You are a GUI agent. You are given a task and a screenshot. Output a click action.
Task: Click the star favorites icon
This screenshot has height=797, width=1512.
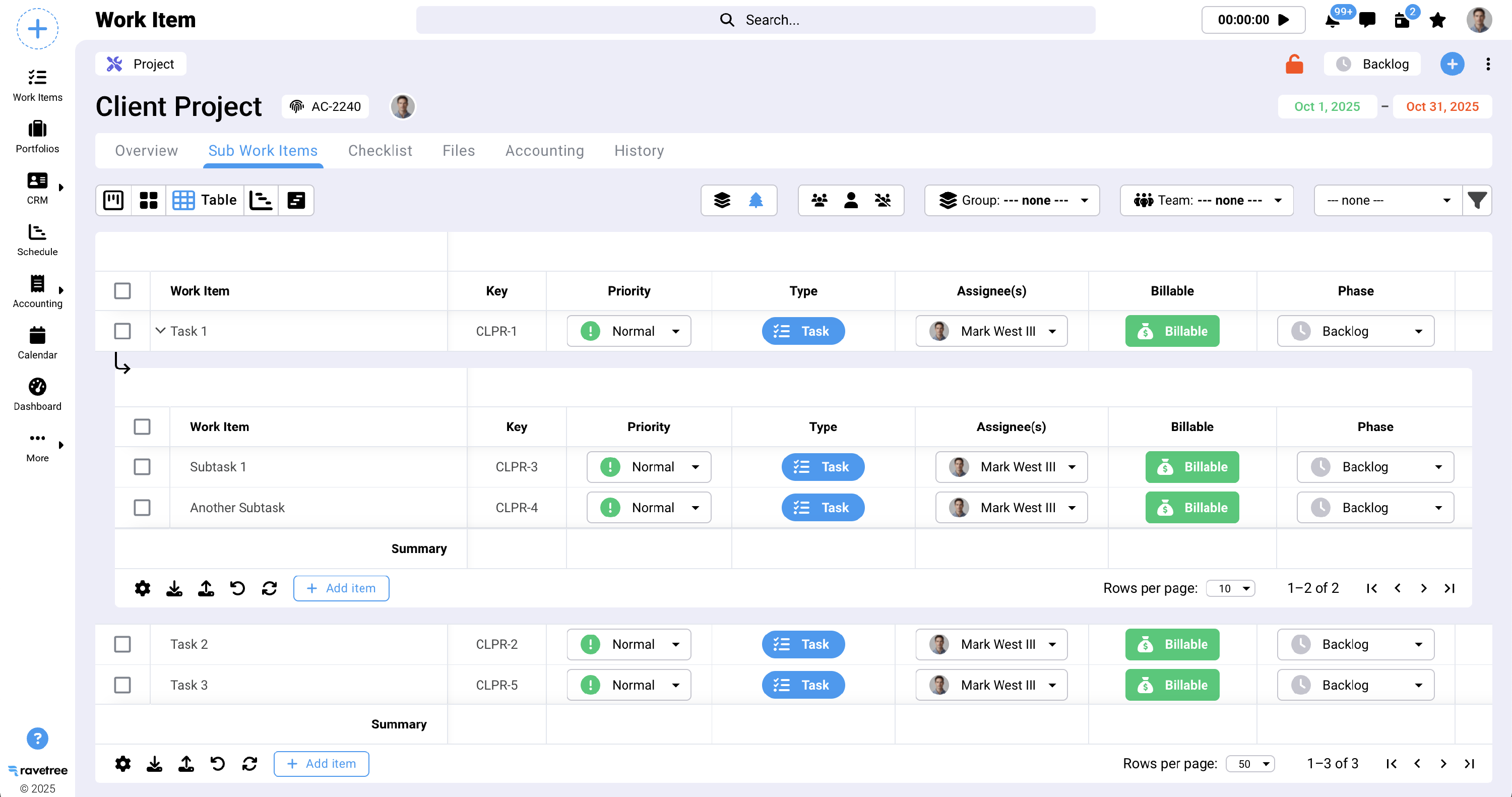pos(1437,21)
